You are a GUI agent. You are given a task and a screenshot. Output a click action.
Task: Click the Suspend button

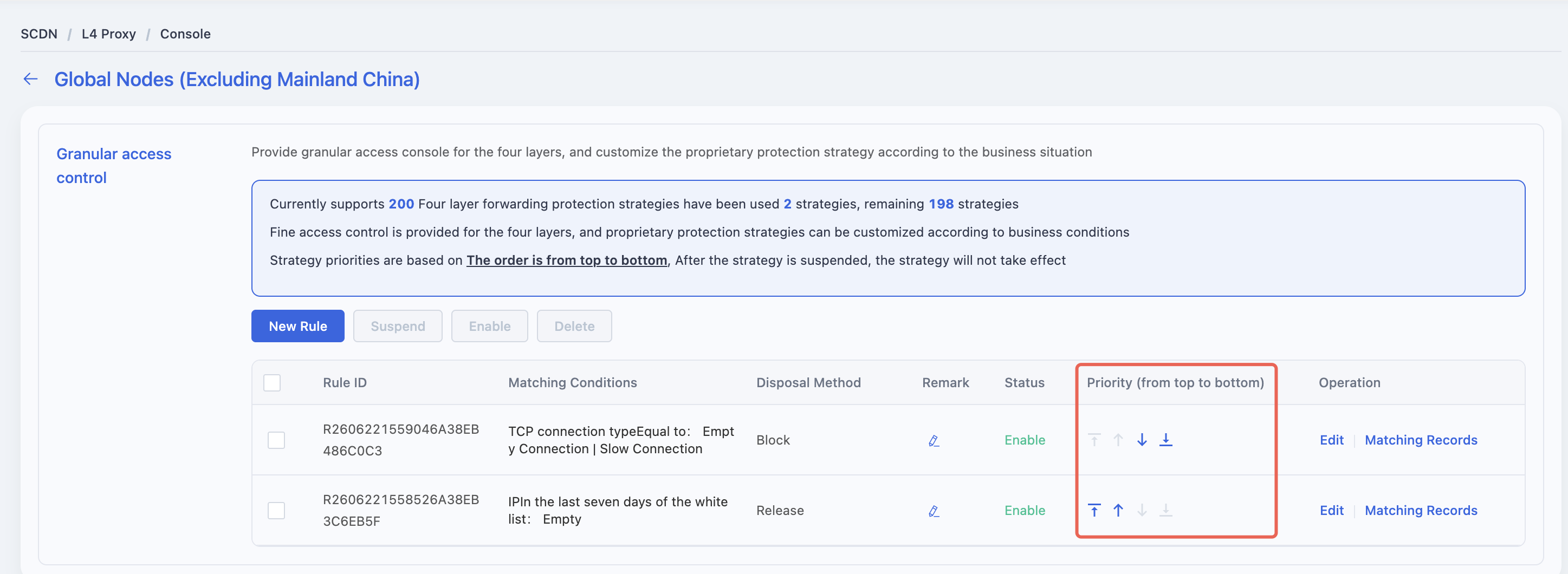[398, 326]
